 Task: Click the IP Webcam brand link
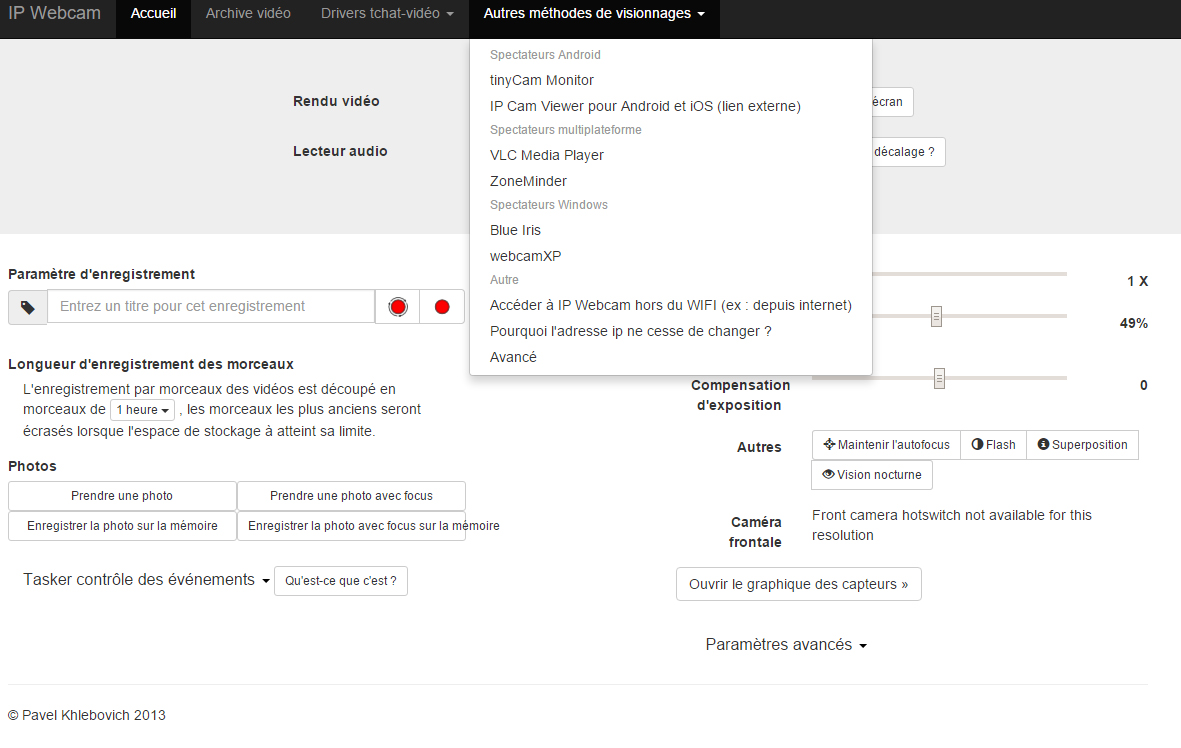54,14
